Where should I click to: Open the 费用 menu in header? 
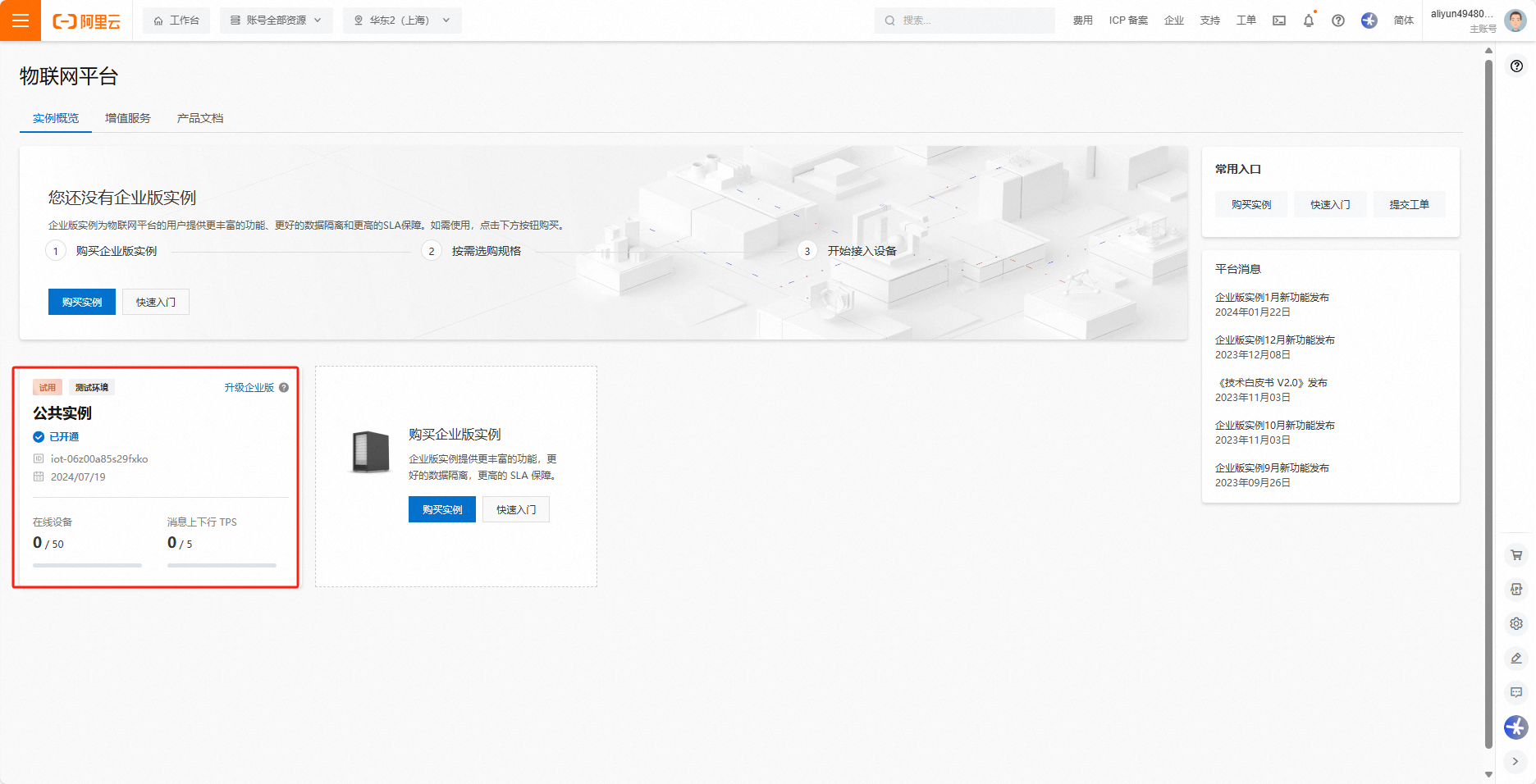pos(1082,21)
